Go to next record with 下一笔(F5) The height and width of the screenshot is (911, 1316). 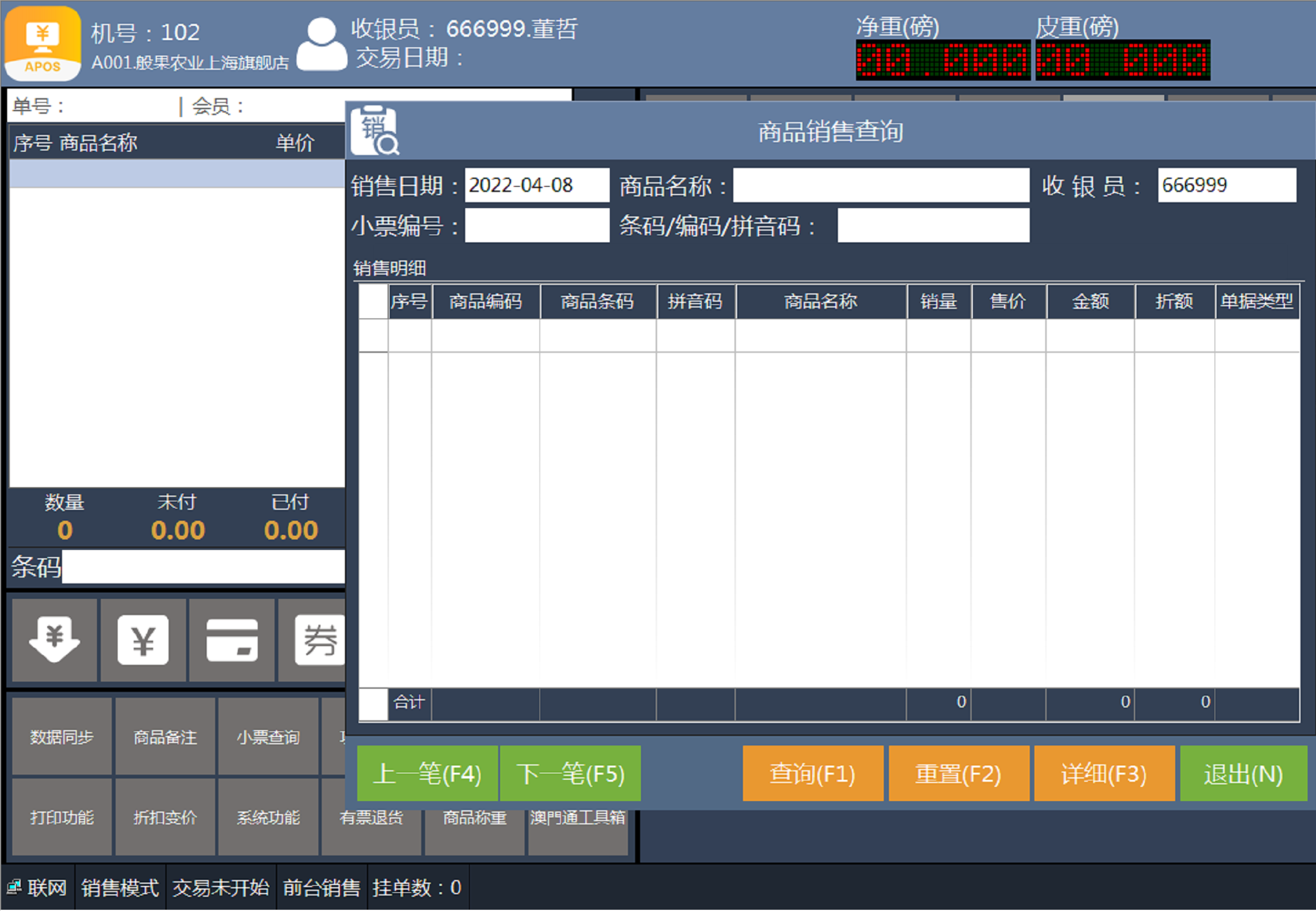570,773
